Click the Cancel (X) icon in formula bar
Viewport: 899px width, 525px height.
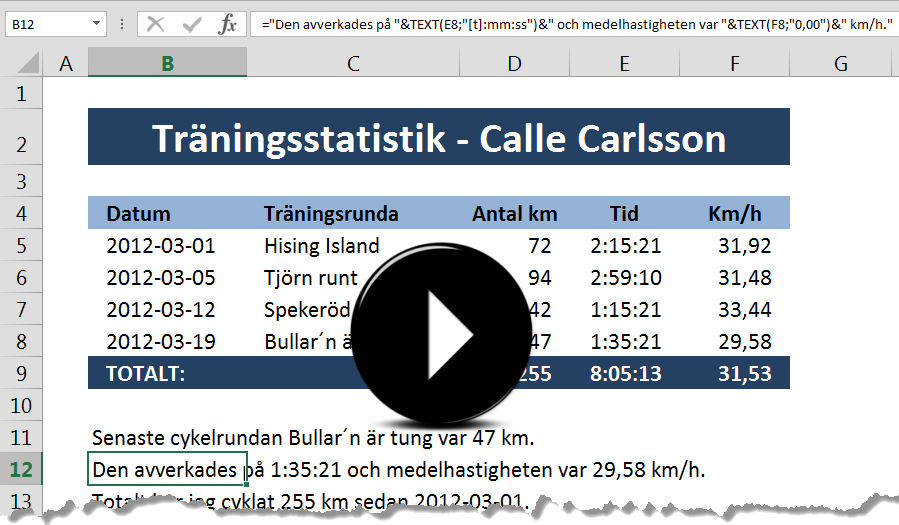click(156, 24)
